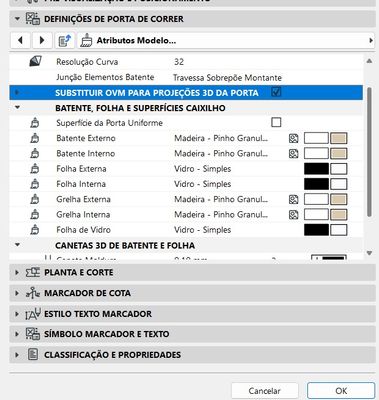Open the Atributos Modelo page dropdown
379x400 pixels.
226,41
